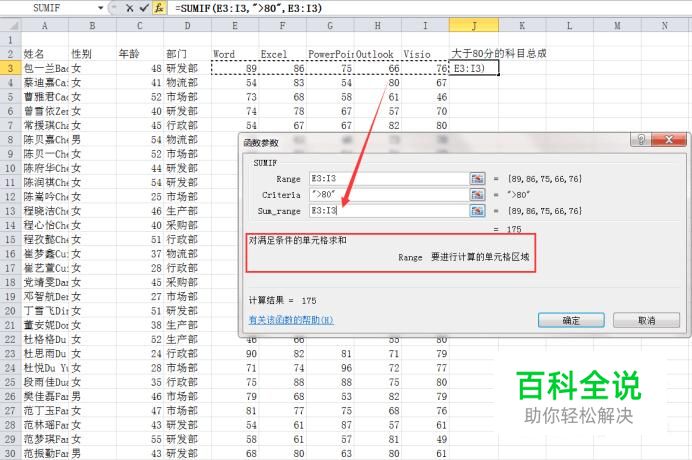The image size is (692, 460).
Task: Click the 性别 header cell
Action: [x=92, y=54]
